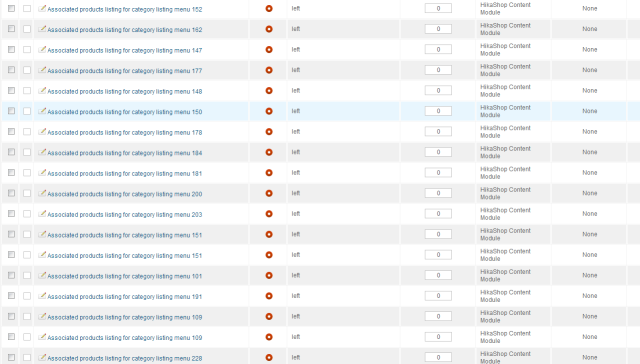Check the gray checkbox in menu 200 row

point(11,193)
